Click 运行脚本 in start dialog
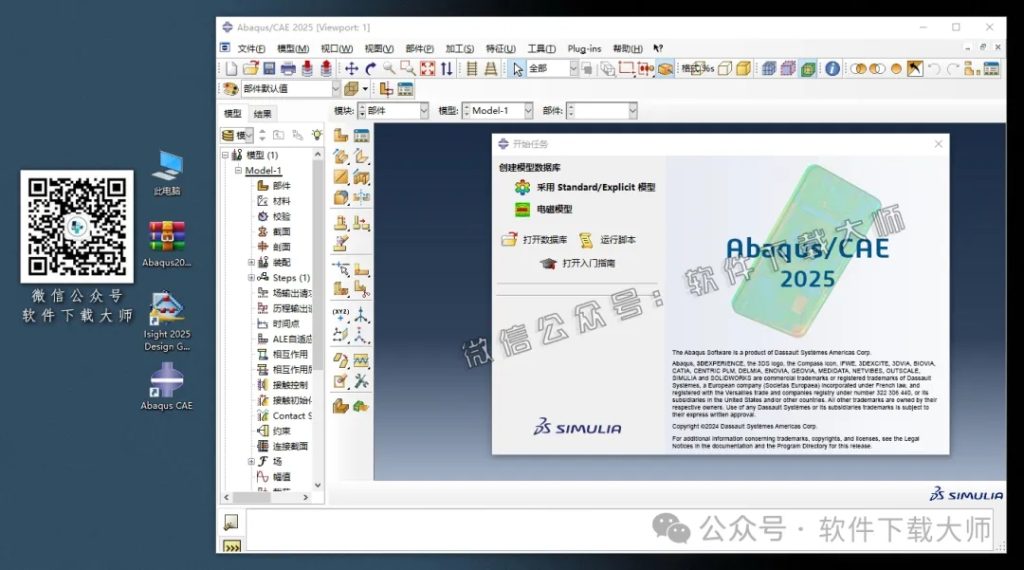This screenshot has height=570, width=1024. coord(607,240)
